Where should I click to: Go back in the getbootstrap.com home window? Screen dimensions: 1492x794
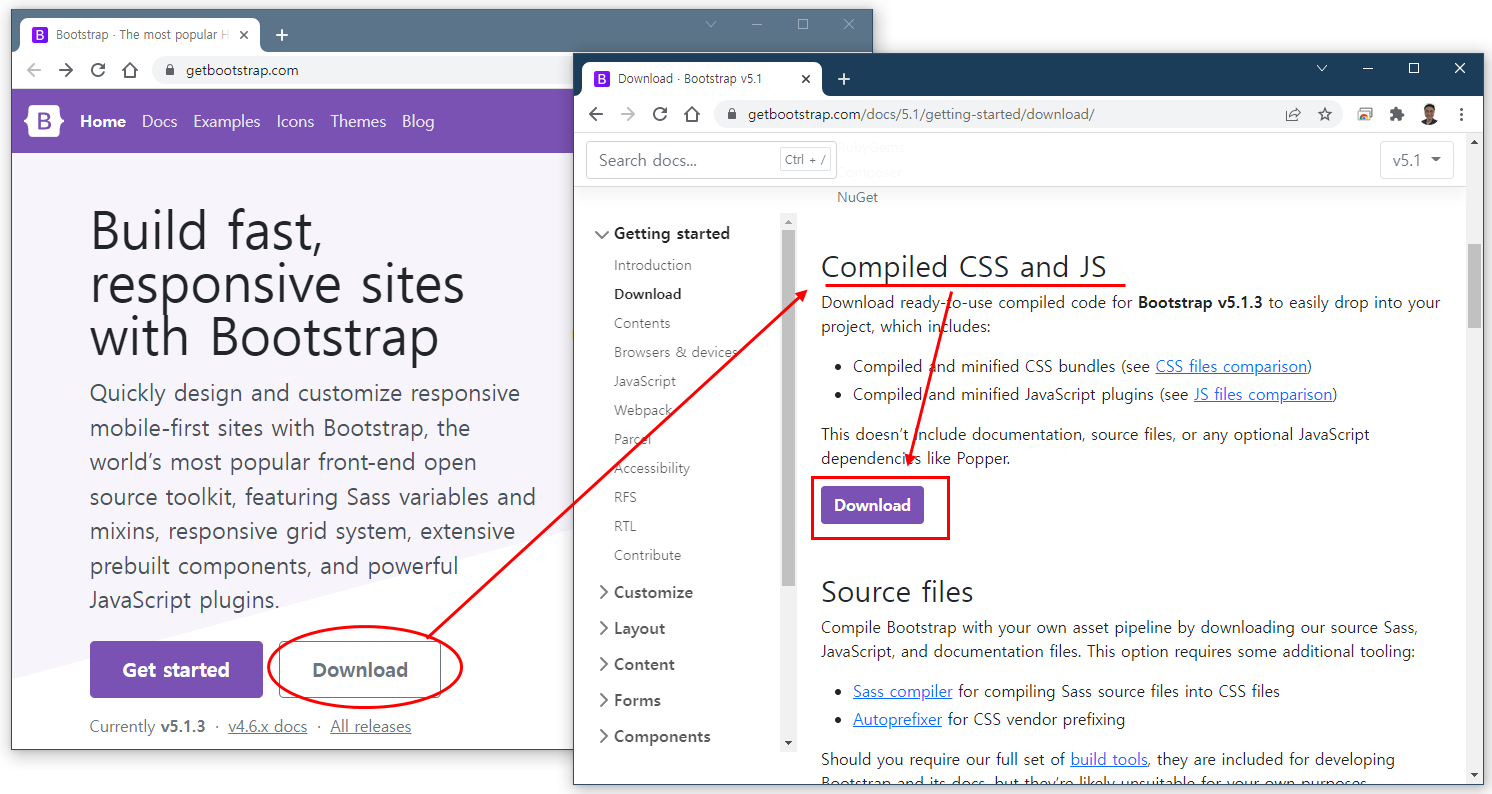tap(34, 70)
